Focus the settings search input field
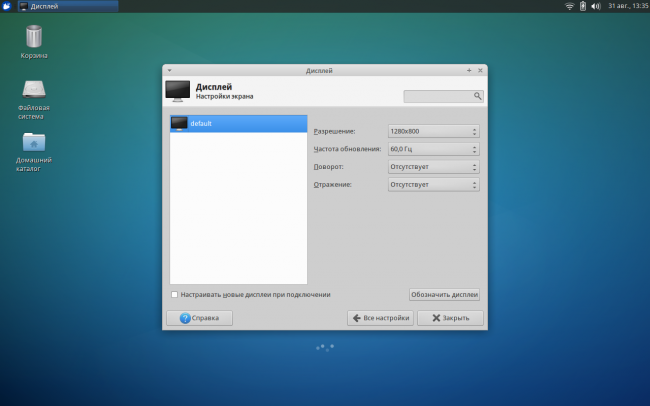The image size is (650, 406). click(x=443, y=96)
